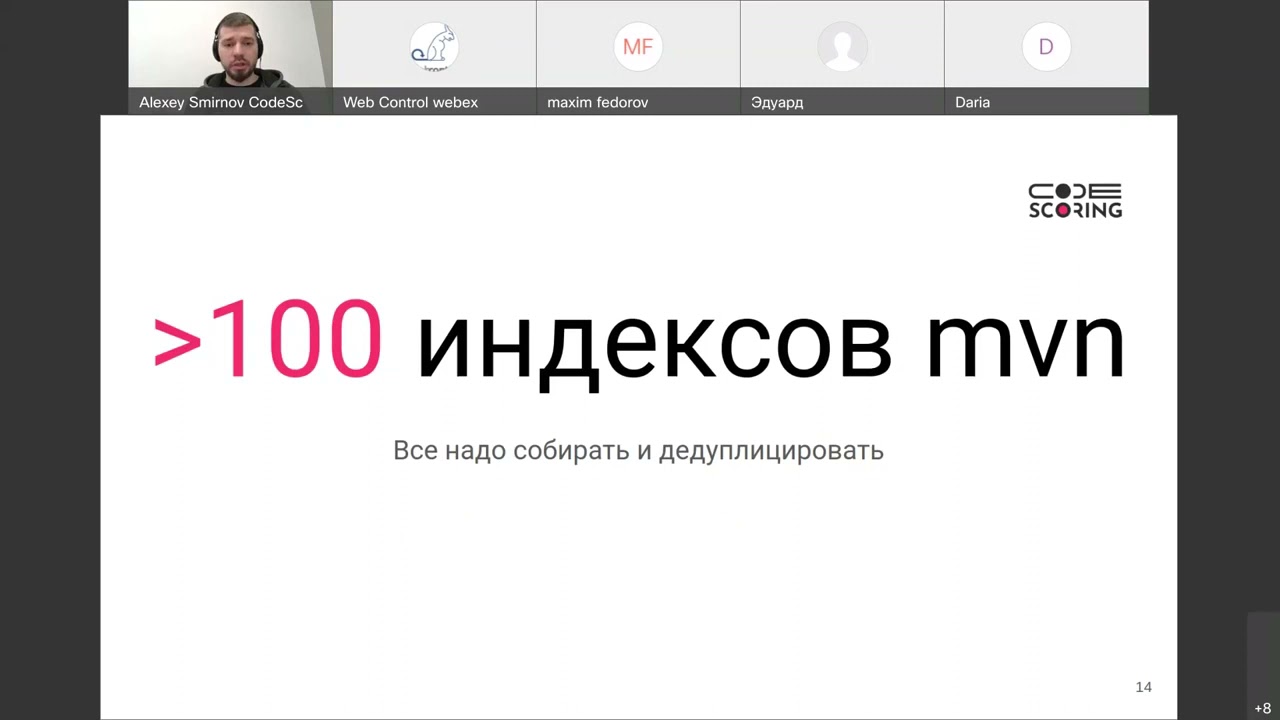Click the name label 'Daria'
The width and height of the screenshot is (1280, 720).
coord(972,102)
